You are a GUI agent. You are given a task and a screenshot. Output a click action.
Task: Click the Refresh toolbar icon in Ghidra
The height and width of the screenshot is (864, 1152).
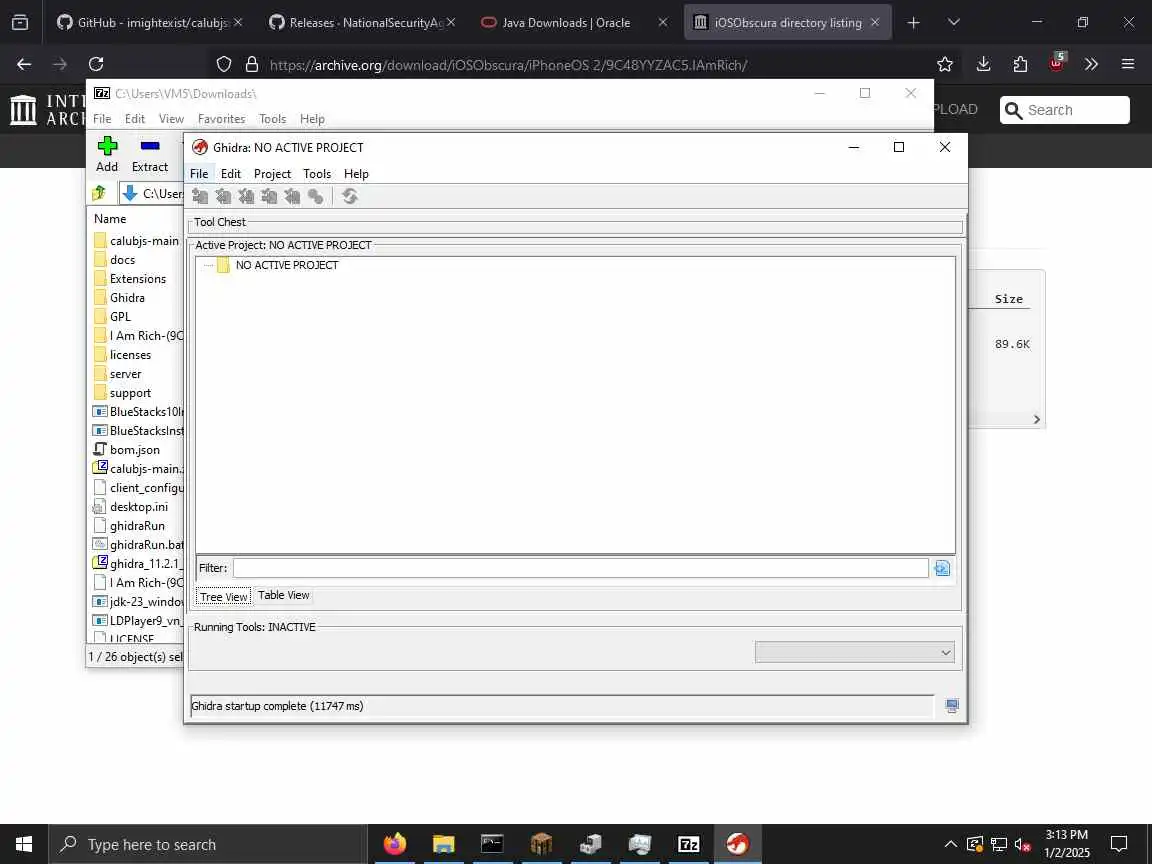click(350, 196)
